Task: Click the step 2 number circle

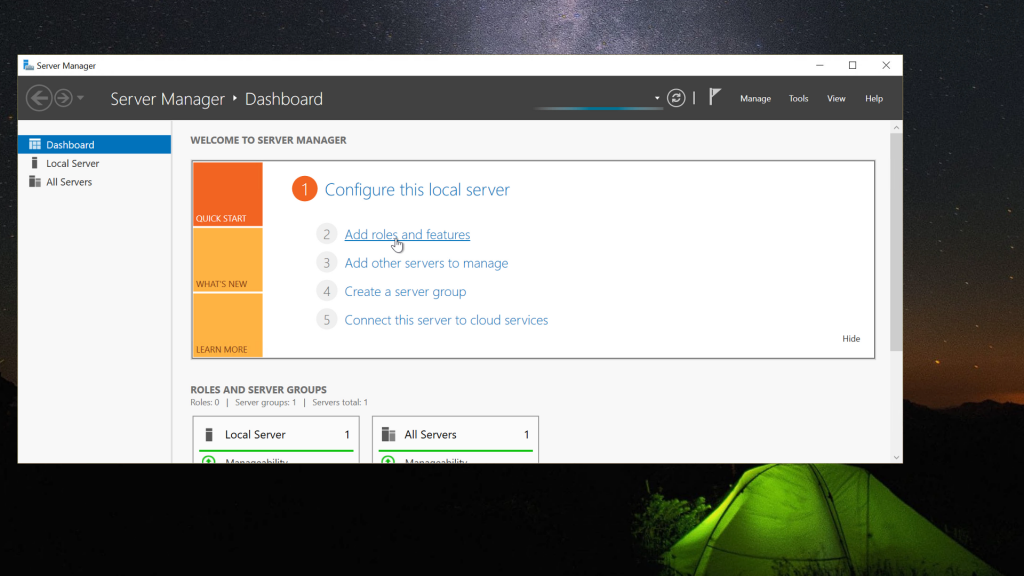Action: click(x=327, y=234)
